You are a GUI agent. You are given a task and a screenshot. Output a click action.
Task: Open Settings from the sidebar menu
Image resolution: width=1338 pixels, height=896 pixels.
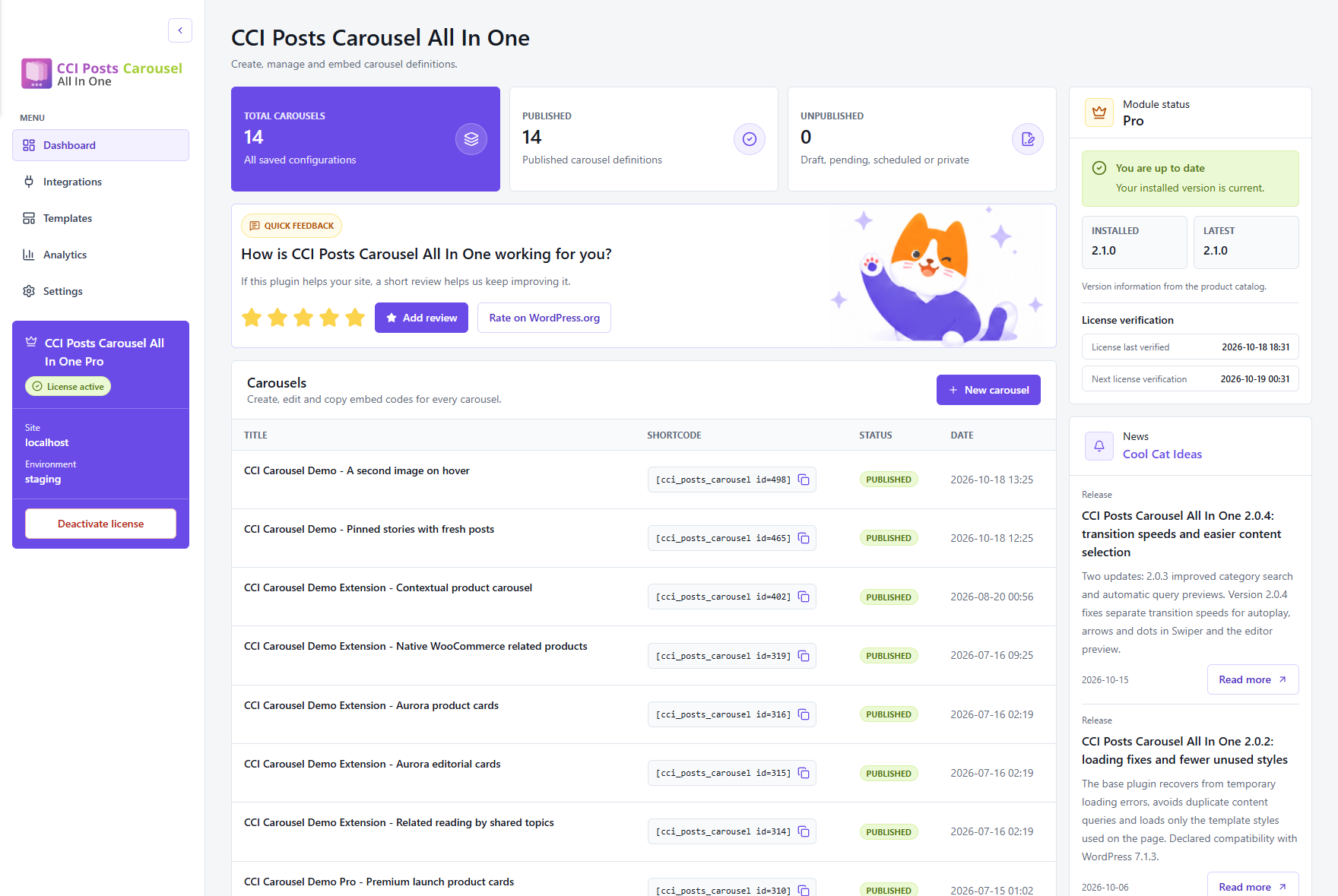point(100,291)
